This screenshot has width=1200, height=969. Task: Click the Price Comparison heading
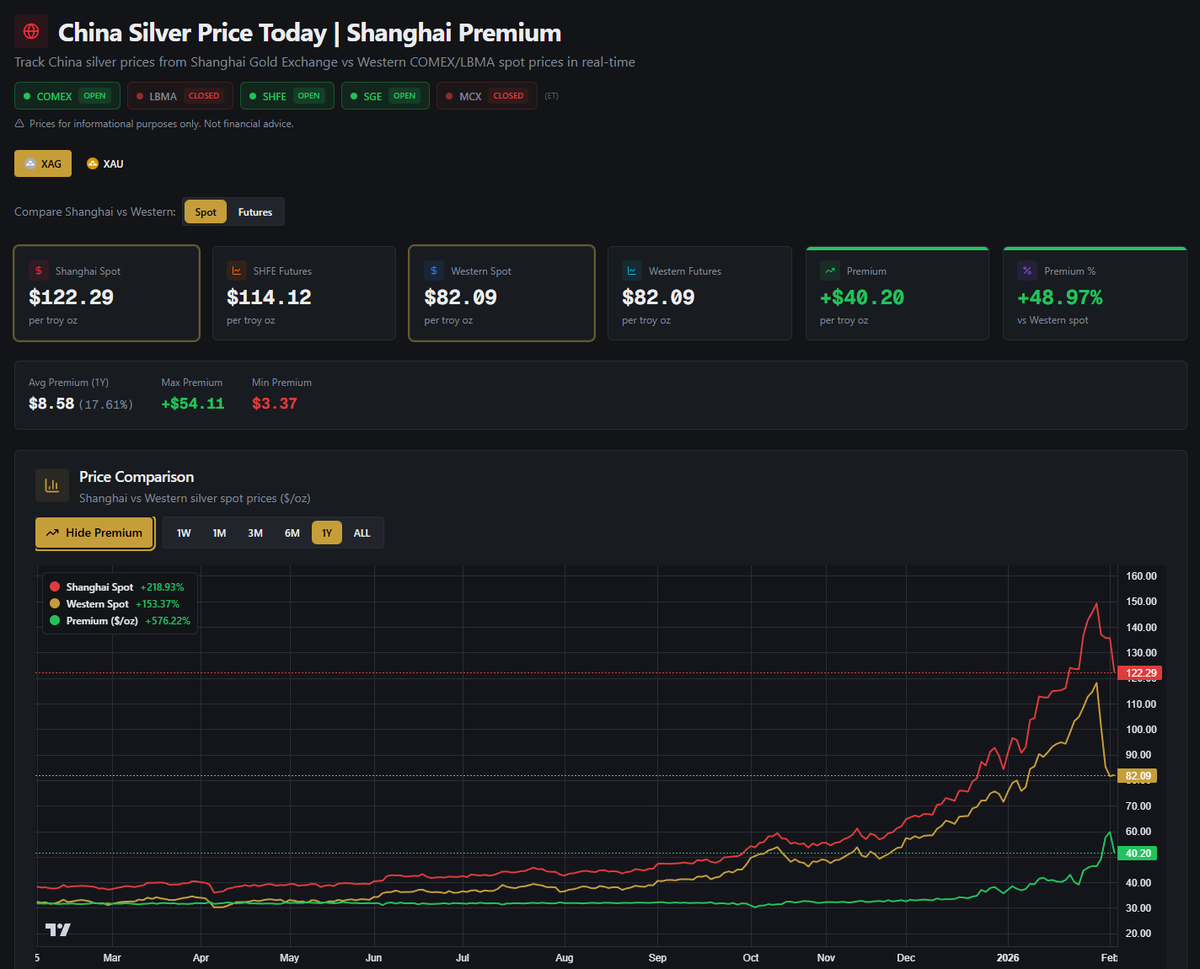tap(136, 477)
